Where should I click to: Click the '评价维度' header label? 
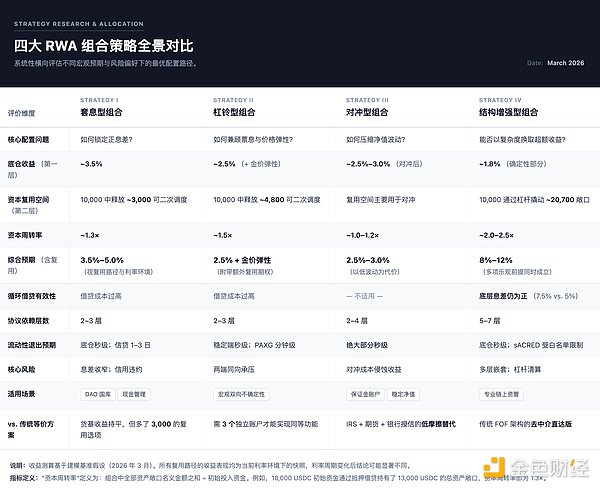pos(21,113)
